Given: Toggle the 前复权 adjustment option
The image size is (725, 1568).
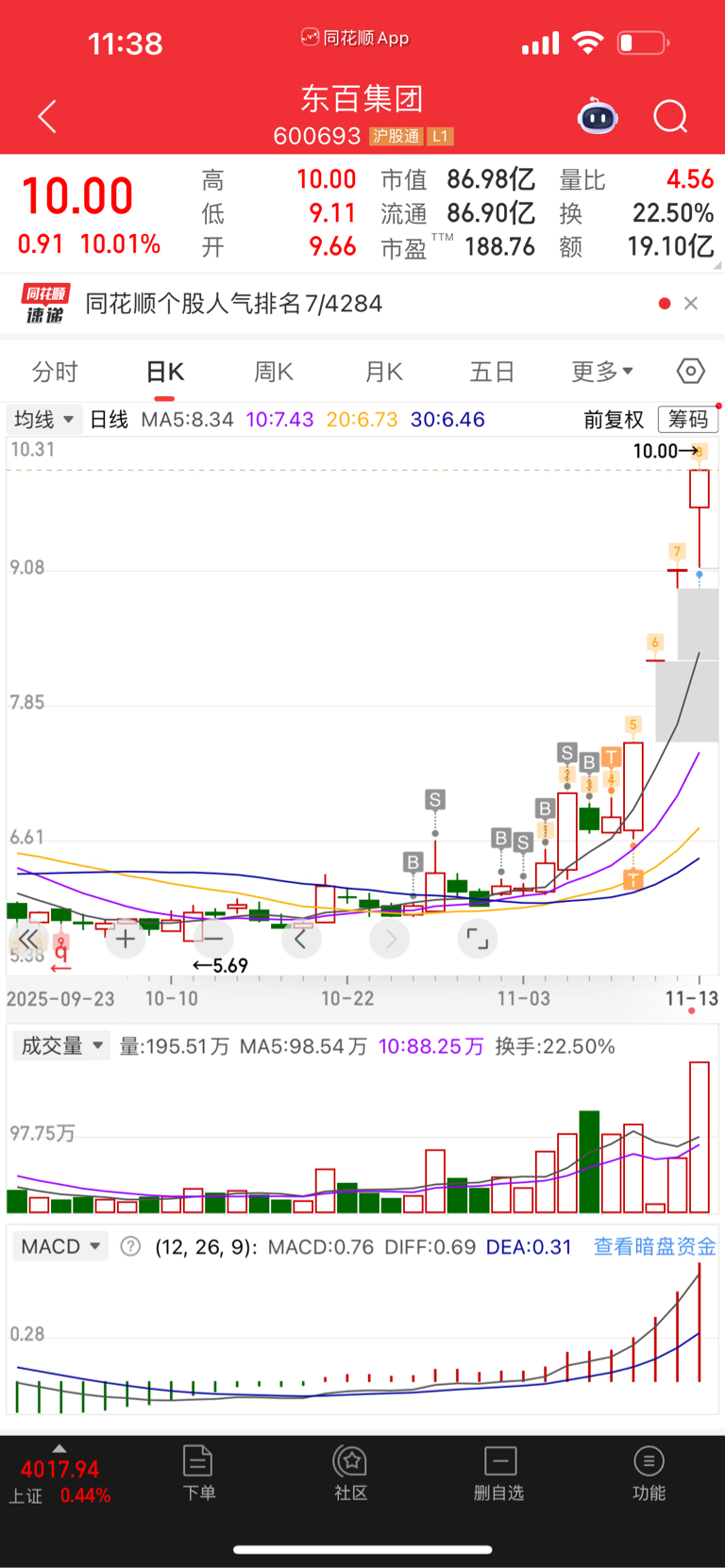Looking at the screenshot, I should click(614, 420).
